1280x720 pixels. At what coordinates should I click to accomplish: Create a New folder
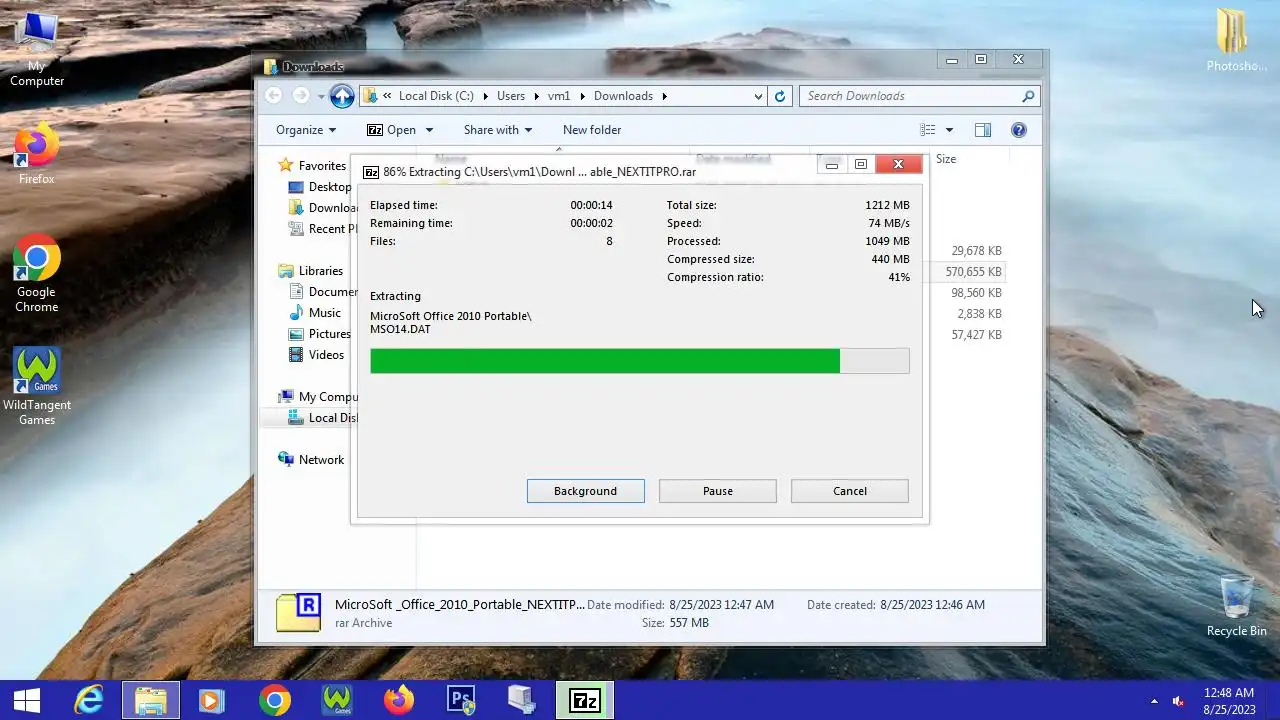(592, 130)
